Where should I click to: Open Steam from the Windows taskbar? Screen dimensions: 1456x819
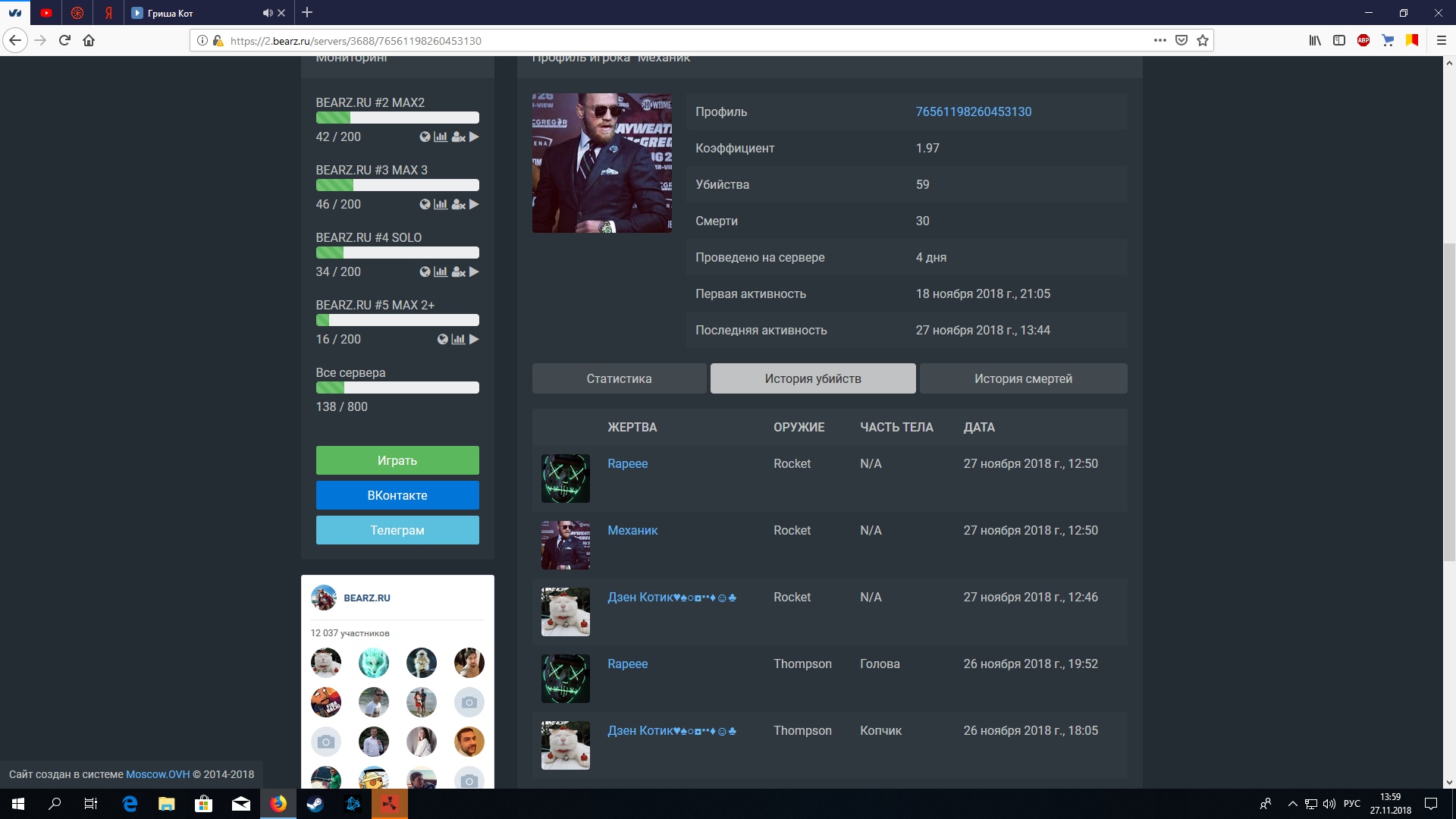click(x=315, y=804)
